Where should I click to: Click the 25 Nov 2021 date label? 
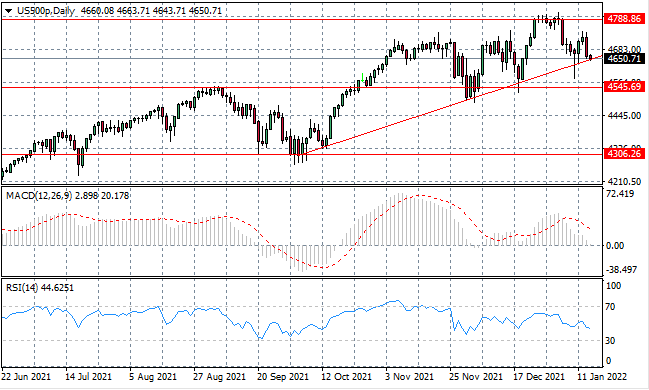coord(476,377)
